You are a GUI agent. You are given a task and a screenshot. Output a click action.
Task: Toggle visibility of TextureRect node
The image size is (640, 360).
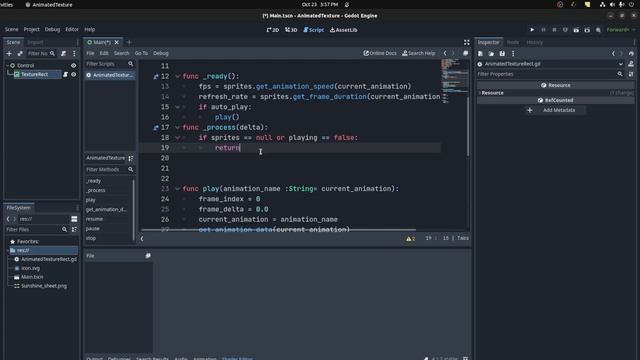[x=74, y=74]
